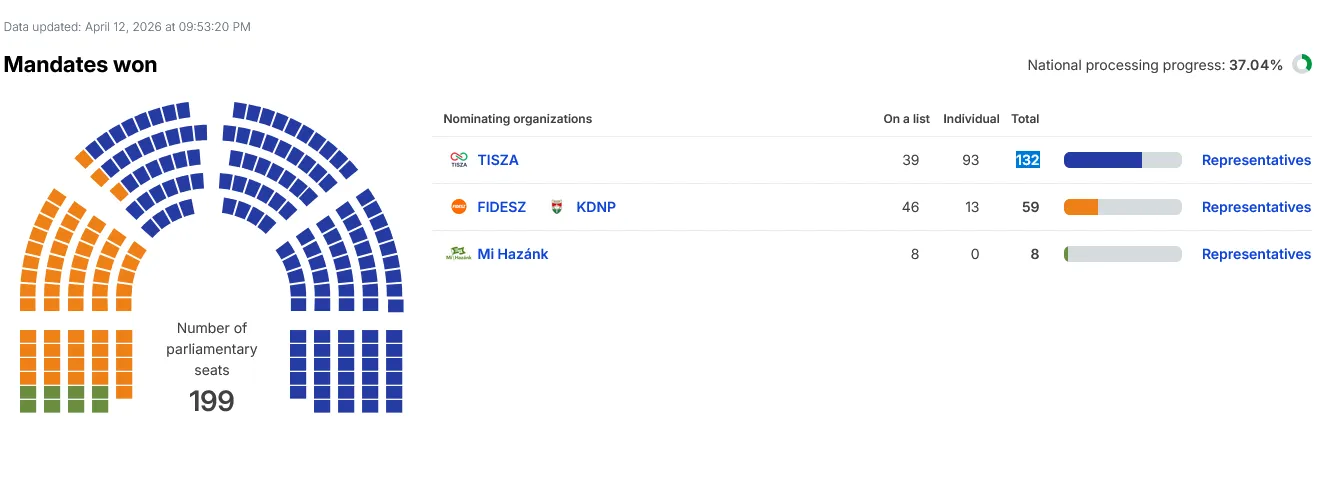Click the Mi Hazánk green progress bar
This screenshot has height=494, width=1339.
tap(1122, 254)
